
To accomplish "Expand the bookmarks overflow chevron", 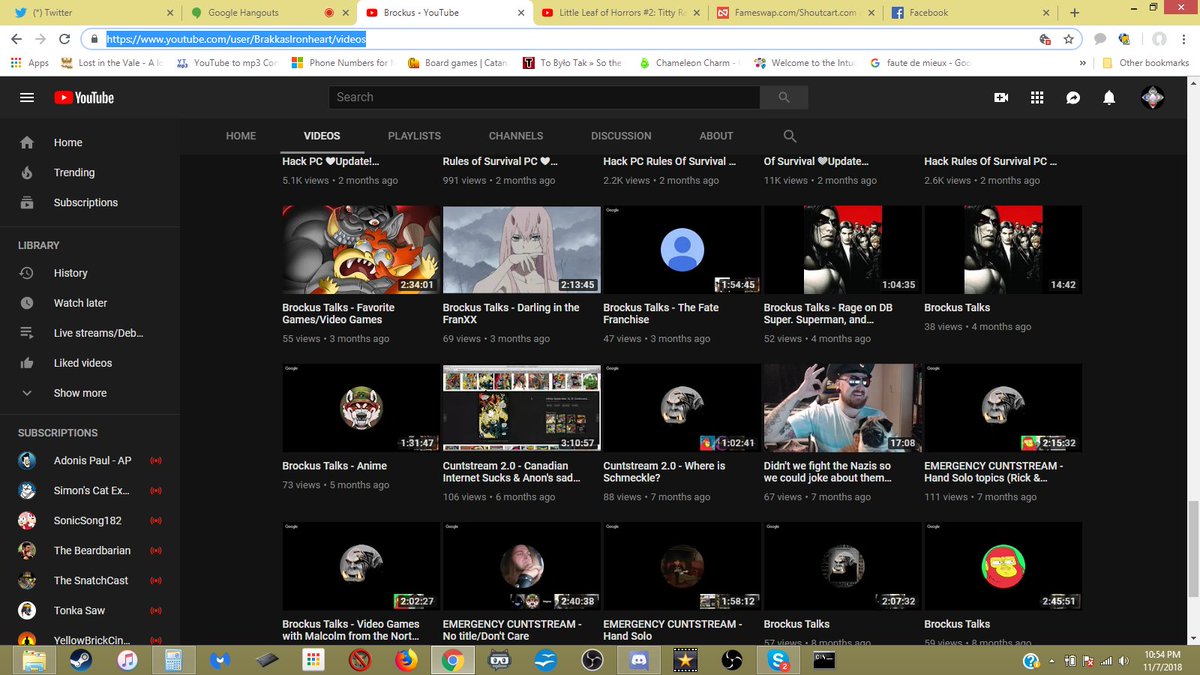I will tap(1083, 62).
